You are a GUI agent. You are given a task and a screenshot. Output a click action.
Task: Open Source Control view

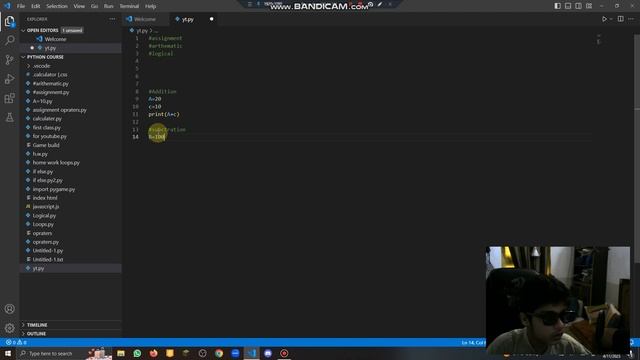click(9, 60)
